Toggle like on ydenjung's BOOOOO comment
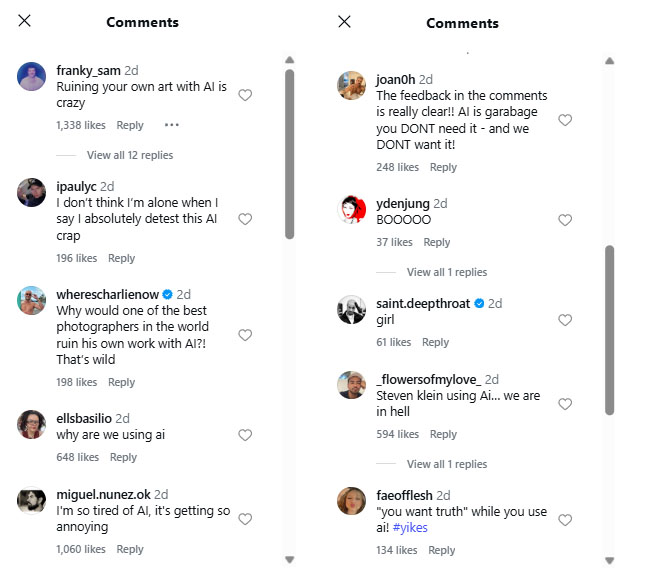The width and height of the screenshot is (648, 573). [x=565, y=220]
